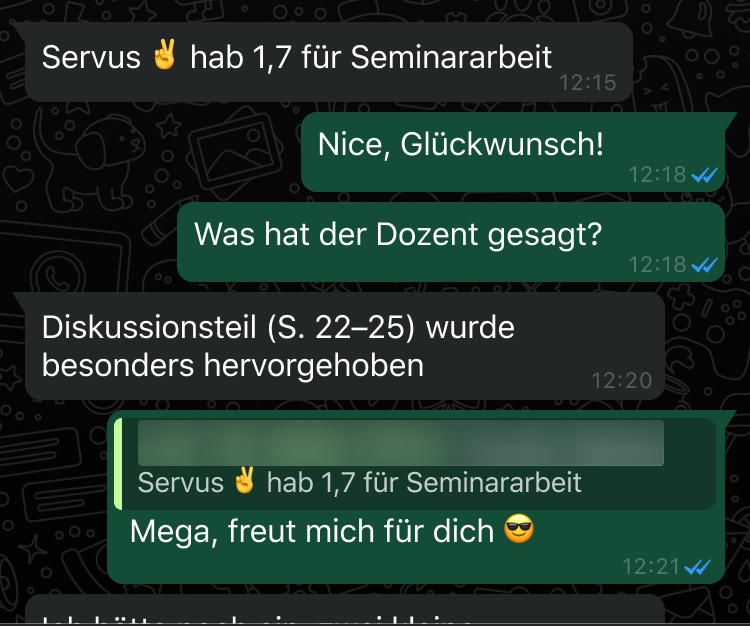
Task: Click the blurred sender name in quoted reply
Action: 401,443
